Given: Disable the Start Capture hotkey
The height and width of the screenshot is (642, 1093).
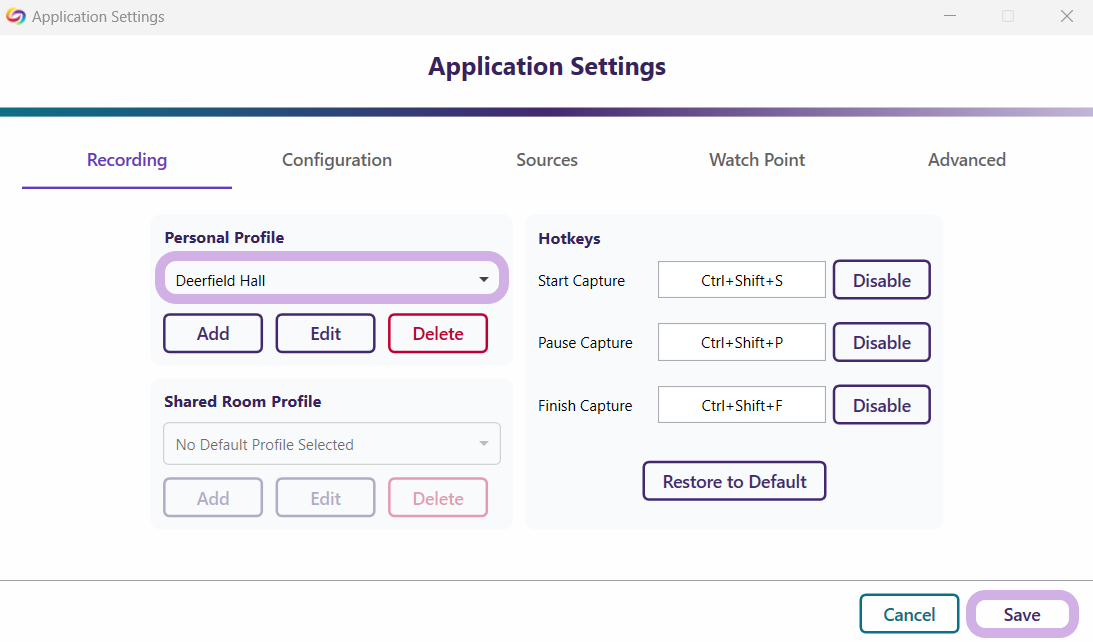Looking at the screenshot, I should click(881, 280).
